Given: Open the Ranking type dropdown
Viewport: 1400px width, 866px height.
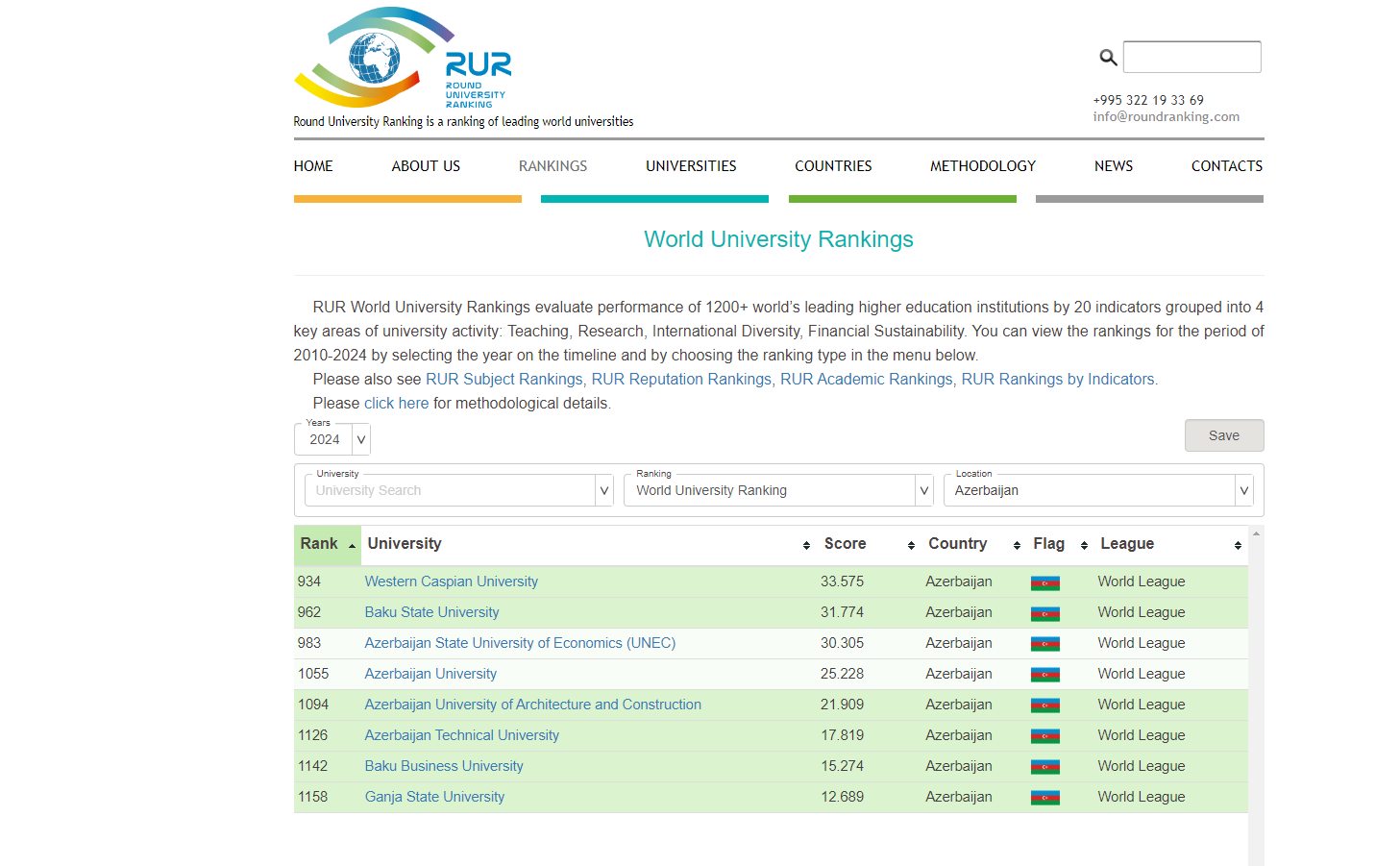Looking at the screenshot, I should pos(779,490).
